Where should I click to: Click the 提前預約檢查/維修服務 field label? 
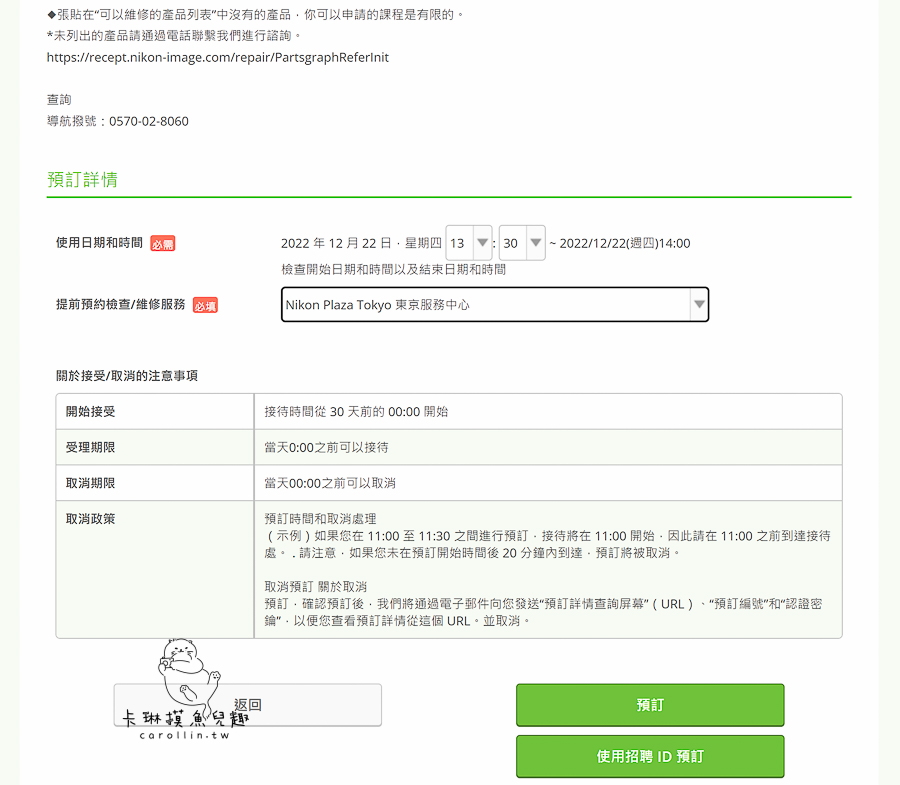pyautogui.click(x=120, y=305)
